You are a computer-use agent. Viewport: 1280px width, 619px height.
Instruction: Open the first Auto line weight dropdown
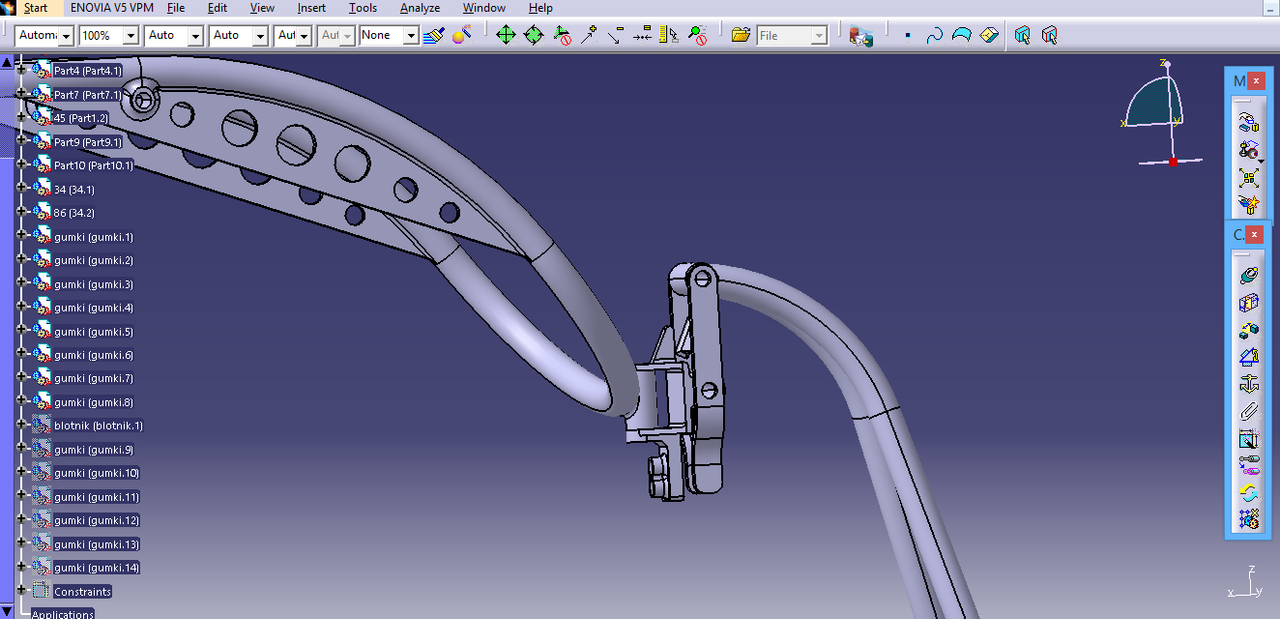195,35
